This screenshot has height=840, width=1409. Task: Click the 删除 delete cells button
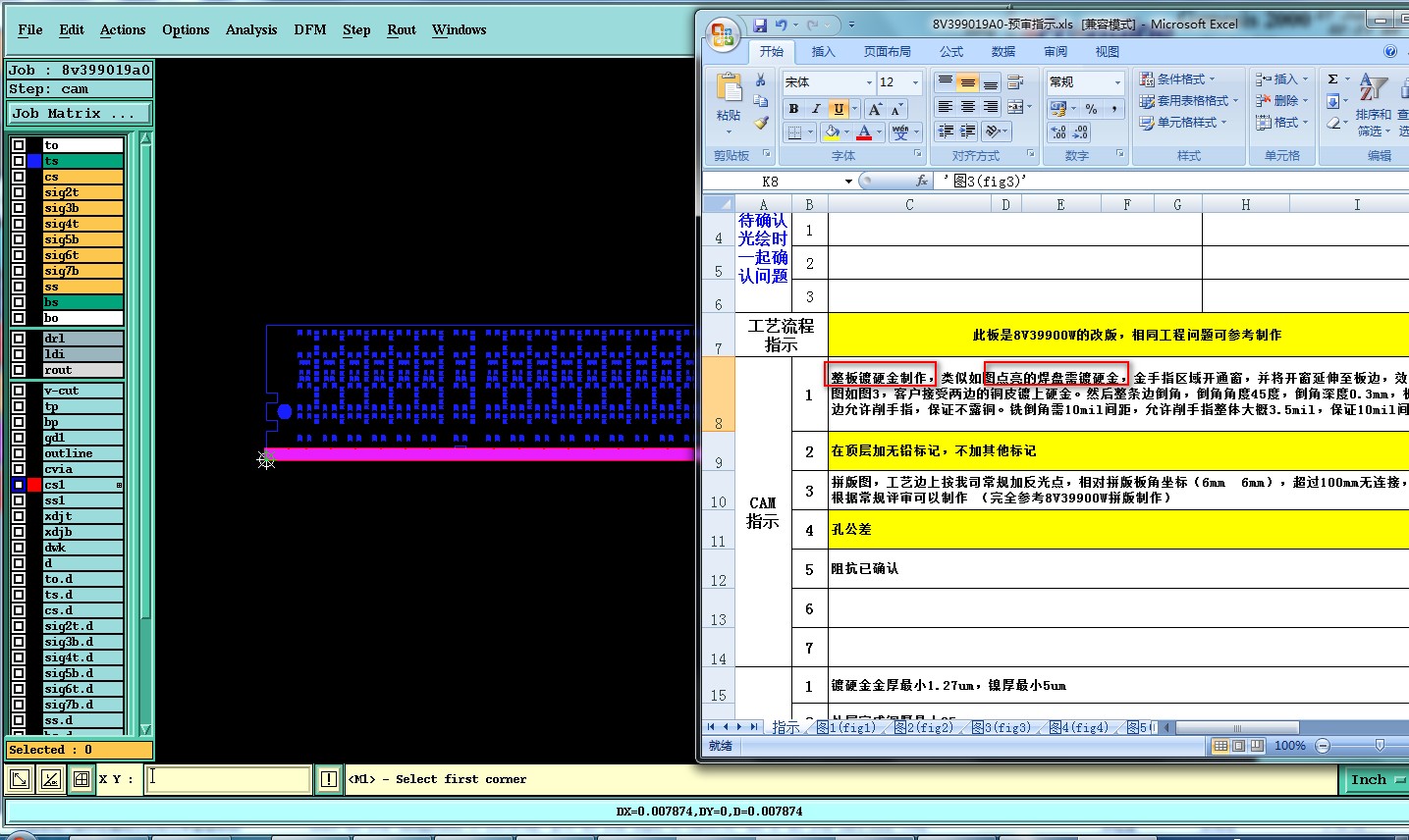click(1282, 100)
